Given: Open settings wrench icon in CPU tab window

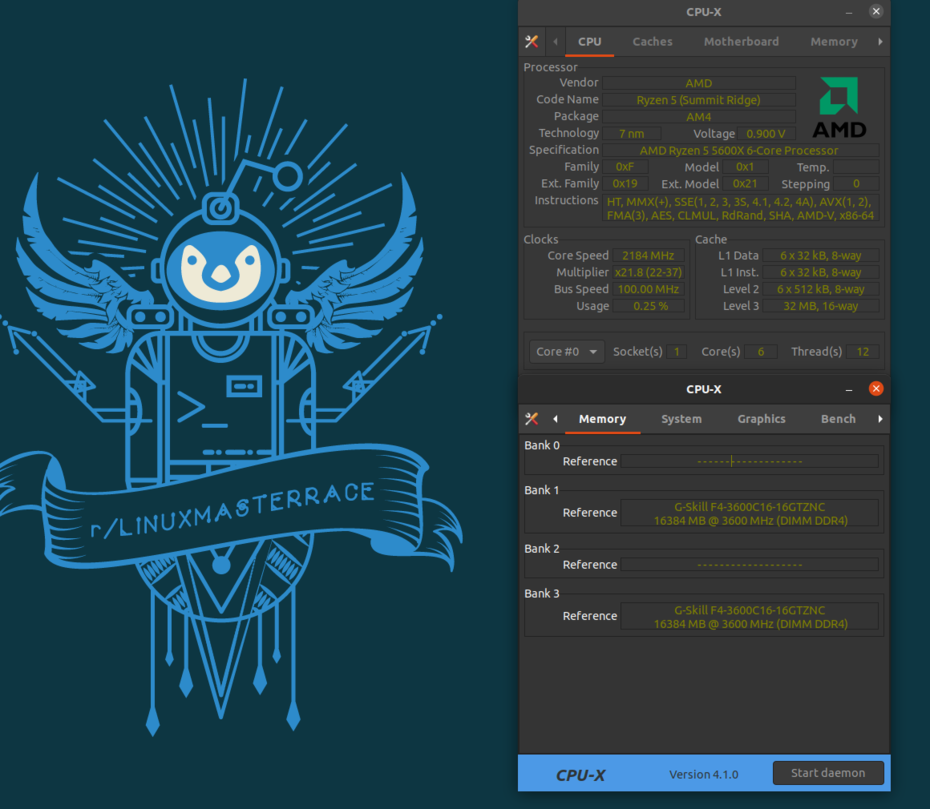Looking at the screenshot, I should (532, 42).
